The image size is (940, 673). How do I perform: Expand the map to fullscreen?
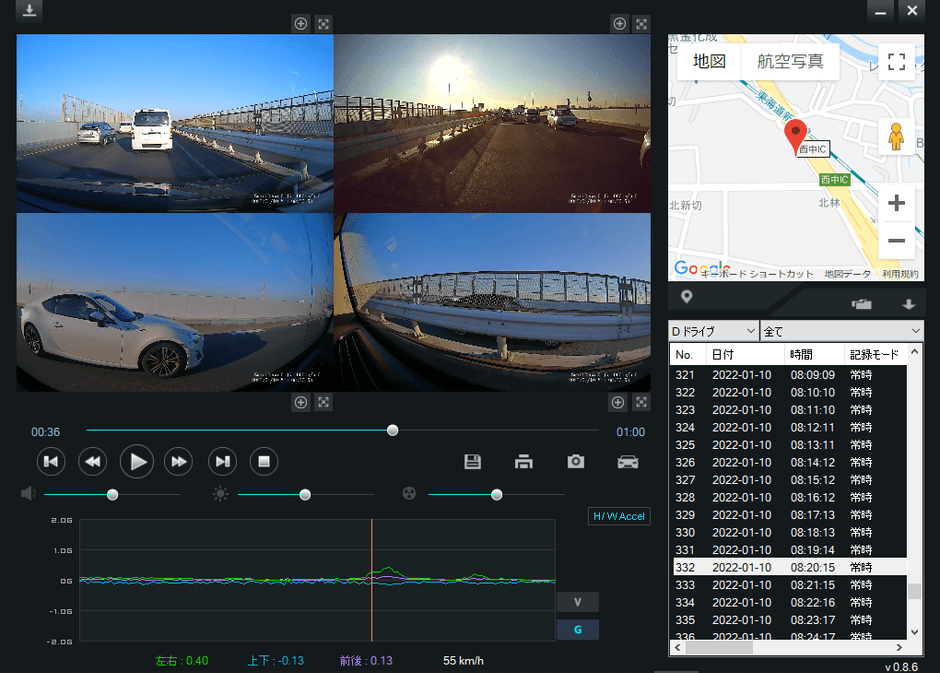pyautogui.click(x=896, y=61)
